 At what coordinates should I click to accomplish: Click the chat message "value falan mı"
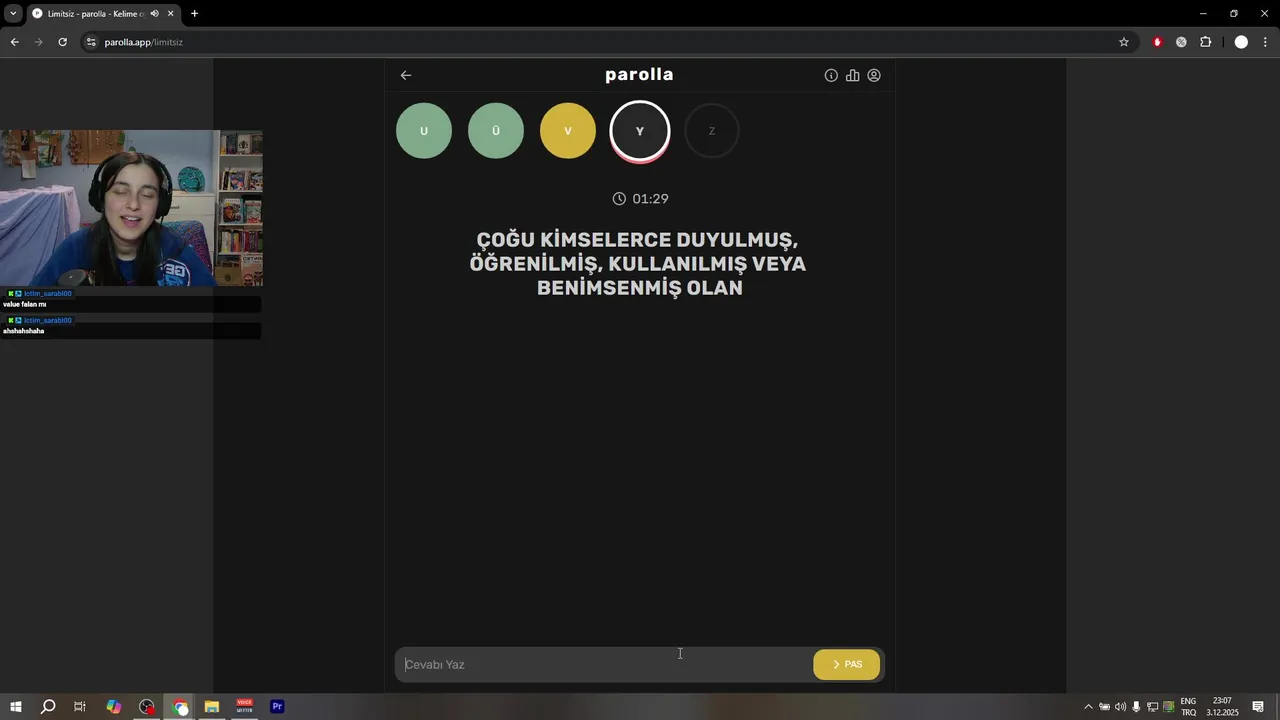click(x=25, y=304)
